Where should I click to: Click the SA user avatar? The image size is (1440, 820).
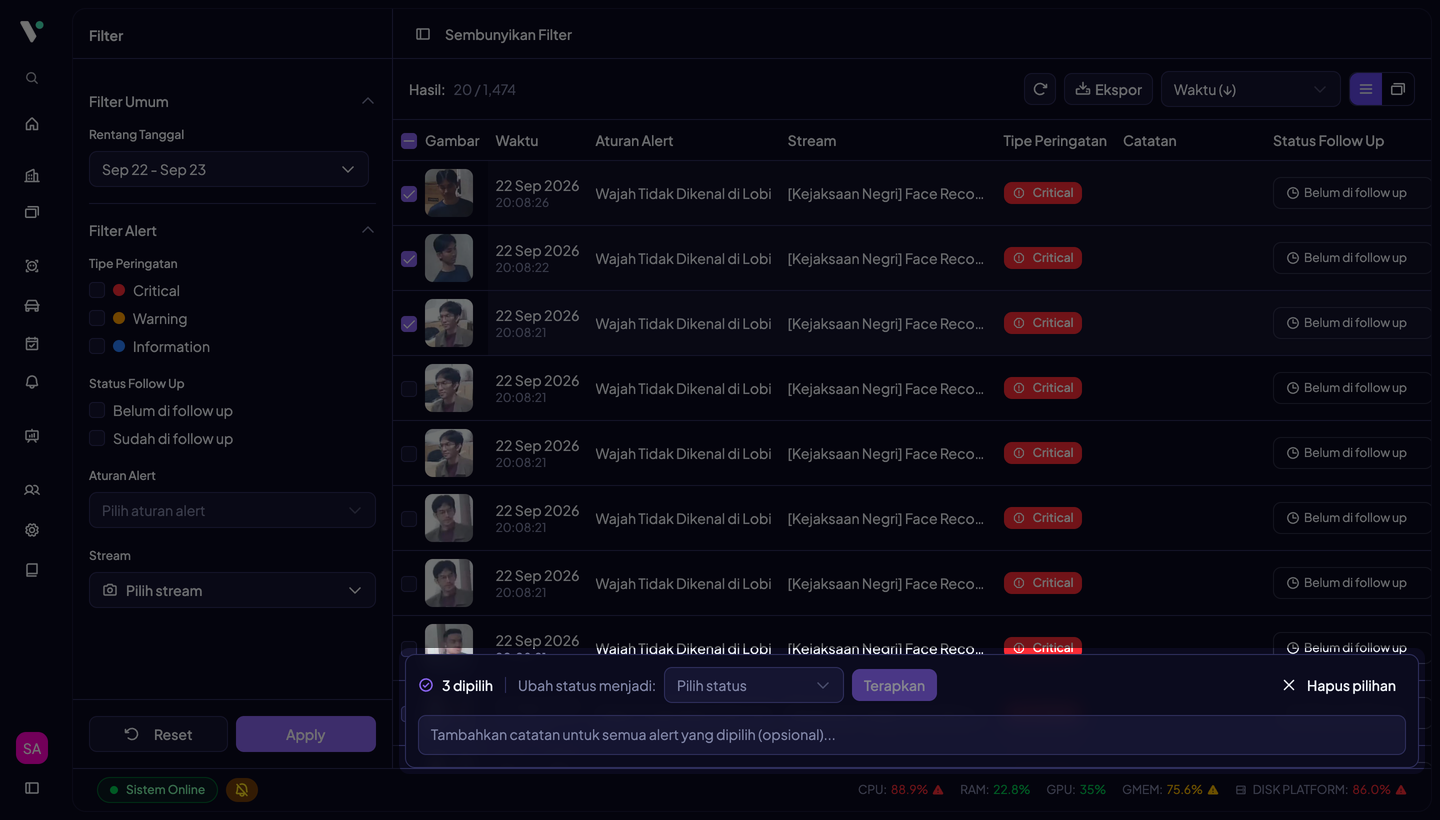coord(32,748)
